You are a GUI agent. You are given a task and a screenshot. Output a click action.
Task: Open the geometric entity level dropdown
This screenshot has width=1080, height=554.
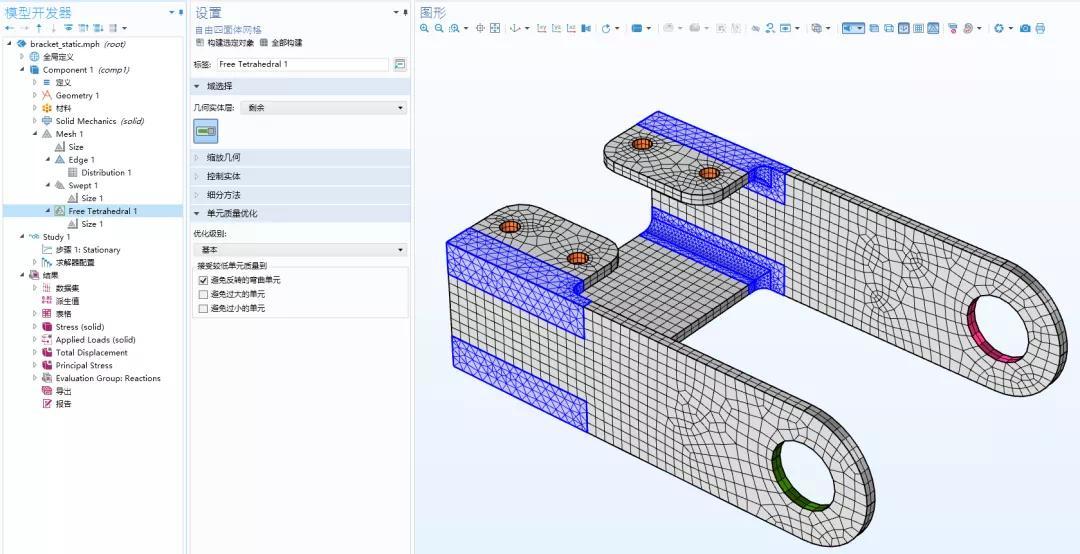[324, 107]
